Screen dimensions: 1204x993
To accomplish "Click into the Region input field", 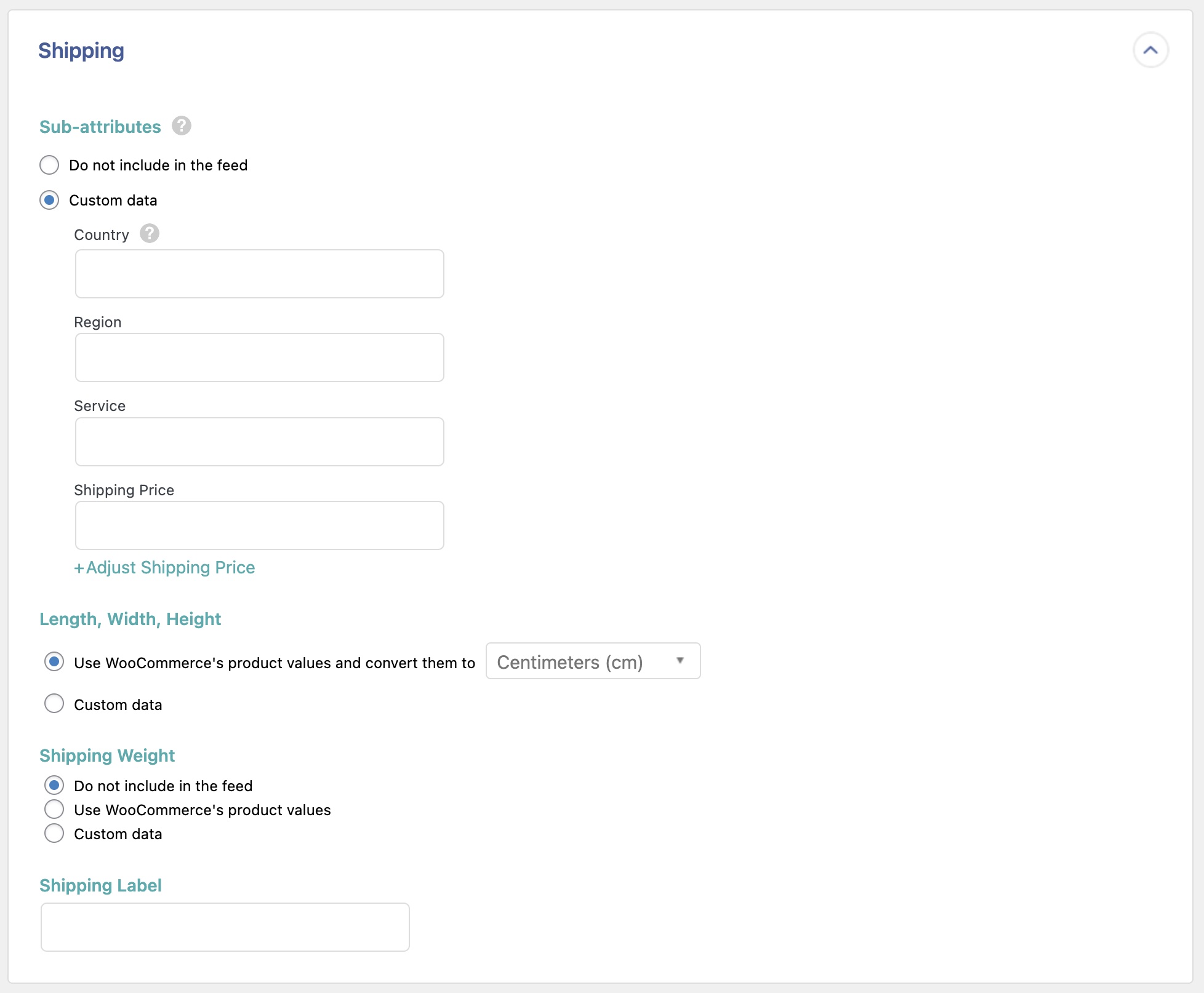I will [x=259, y=357].
